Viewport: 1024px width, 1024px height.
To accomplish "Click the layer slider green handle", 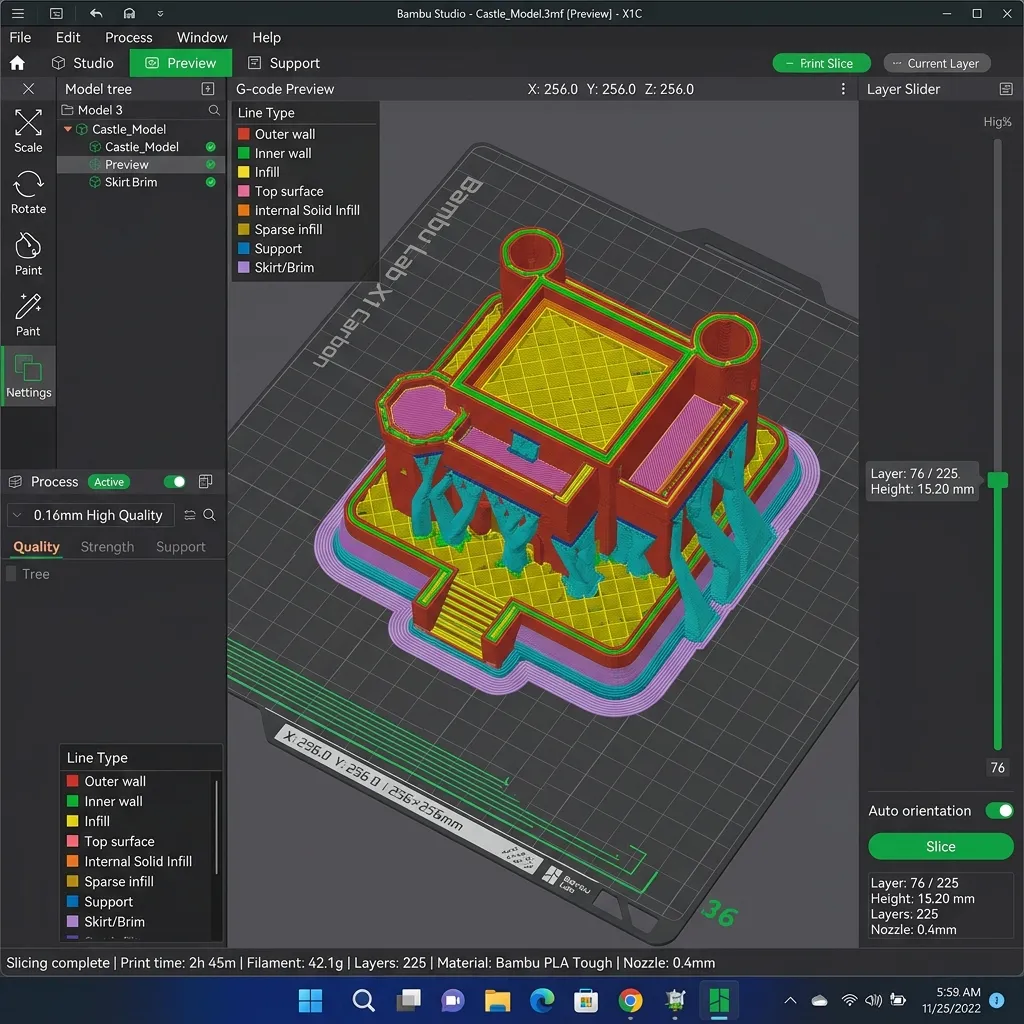I will pyautogui.click(x=997, y=481).
